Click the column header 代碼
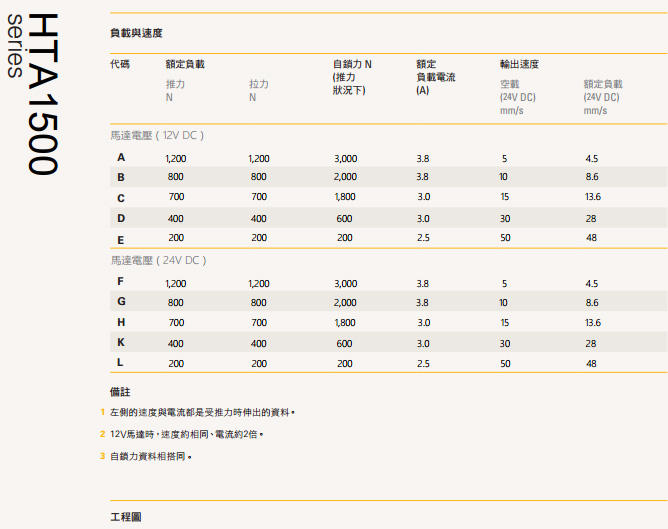 coord(120,64)
